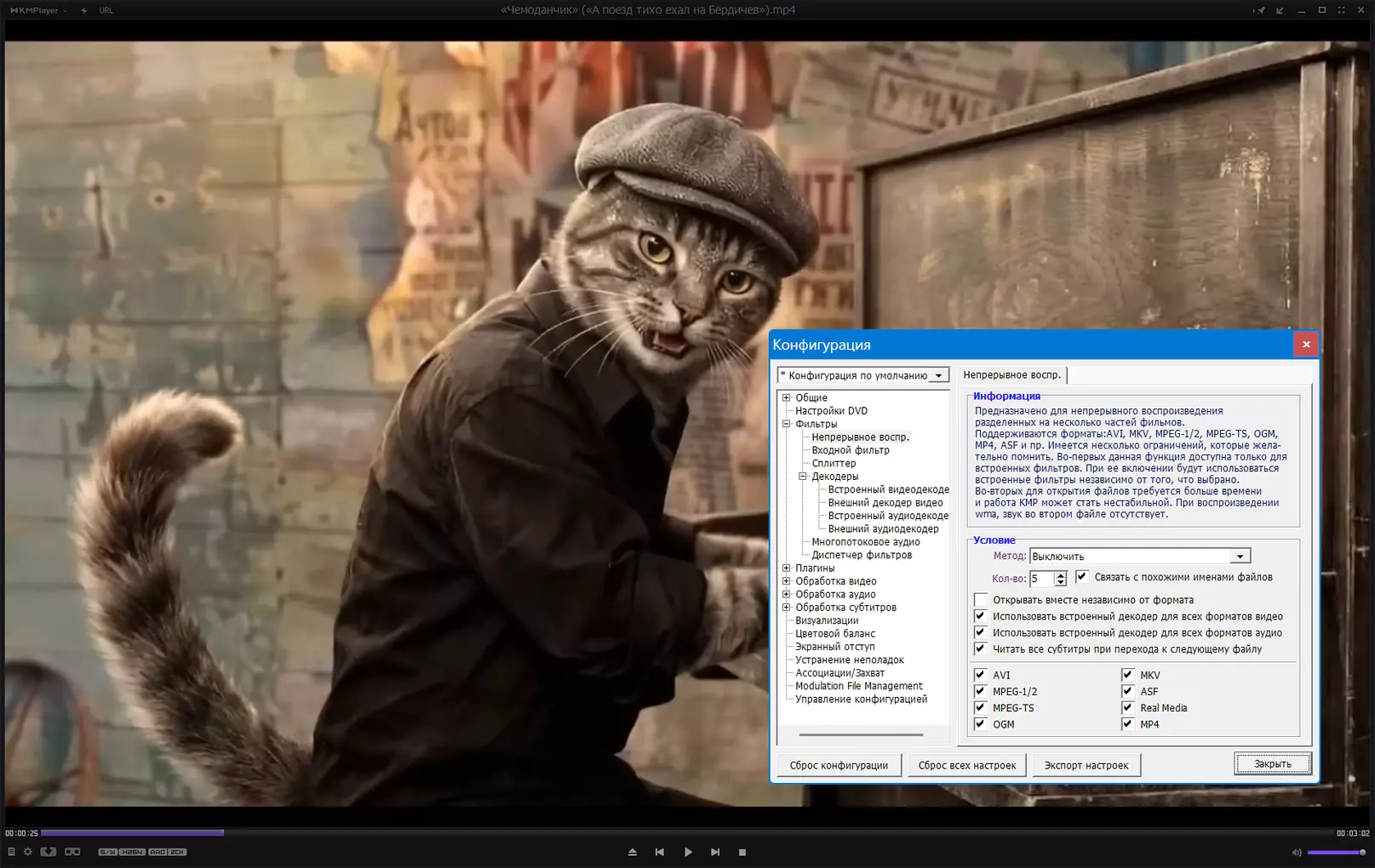Toggle 'Связать с похожими именами файлов' checkbox
The image size is (1375, 868).
pos(1081,577)
